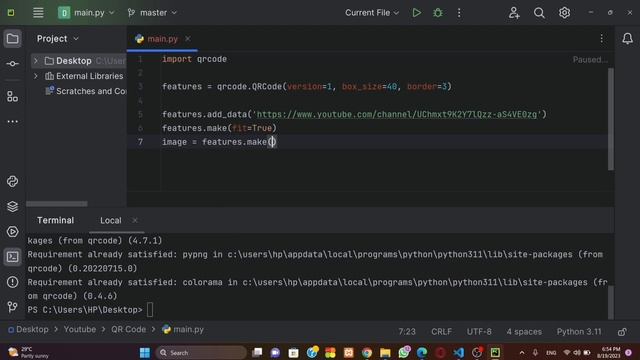Click the project panel horizontal scrollbar
This screenshot has width=640, height=360.
pos(57,204)
